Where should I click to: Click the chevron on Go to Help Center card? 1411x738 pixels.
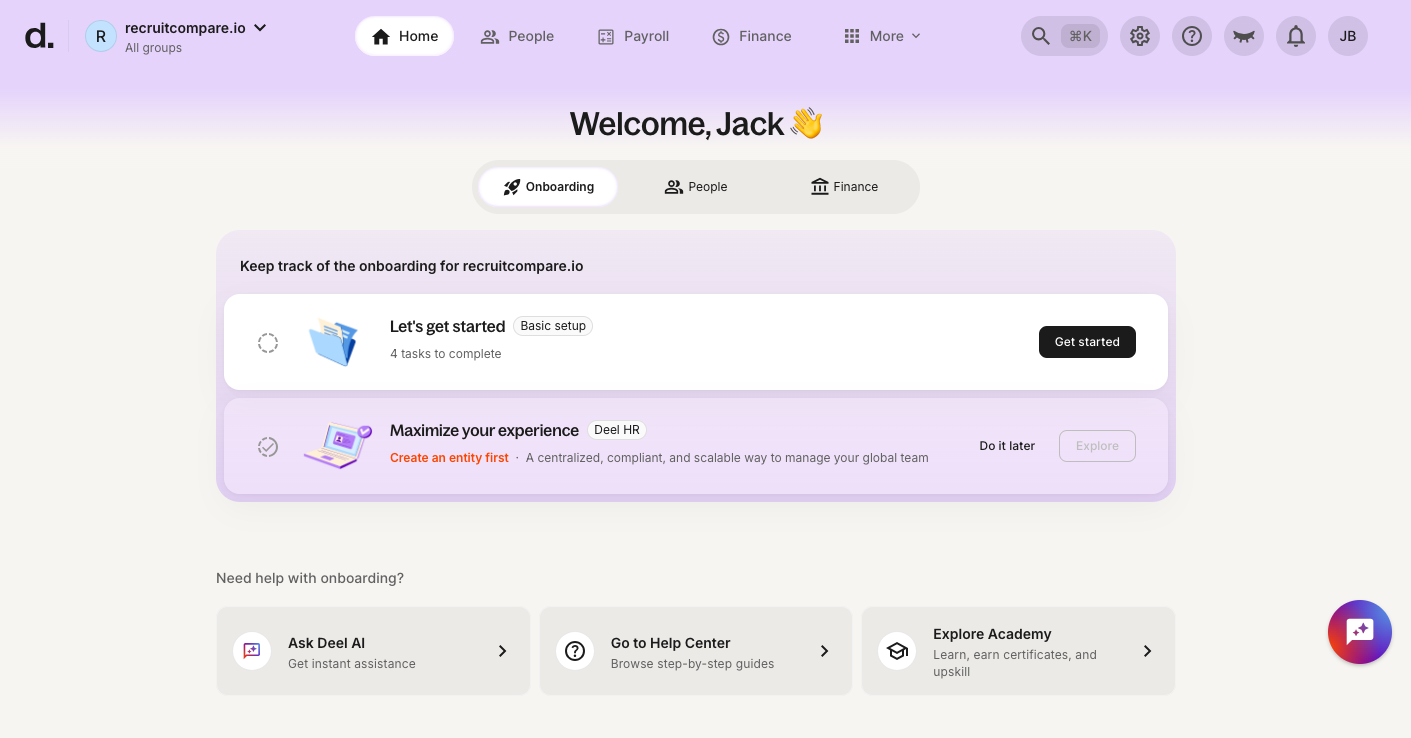pos(824,651)
